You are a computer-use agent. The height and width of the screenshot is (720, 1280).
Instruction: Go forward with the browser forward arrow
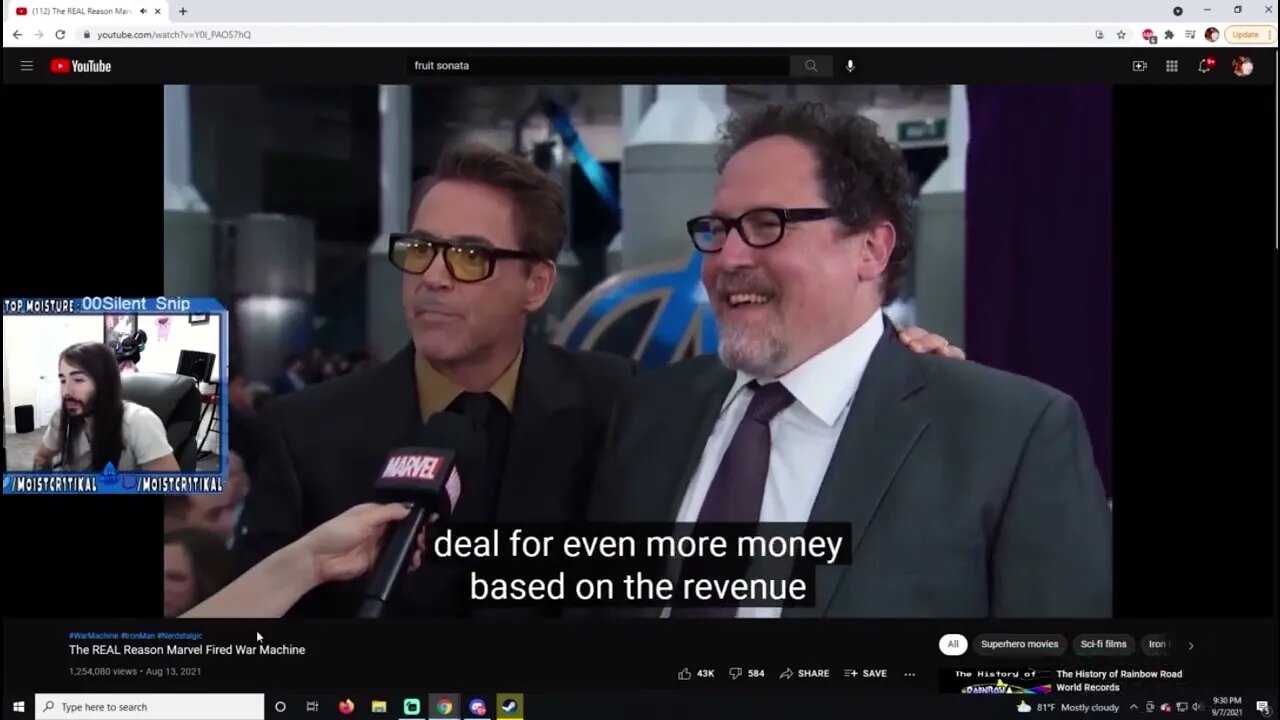click(x=39, y=34)
